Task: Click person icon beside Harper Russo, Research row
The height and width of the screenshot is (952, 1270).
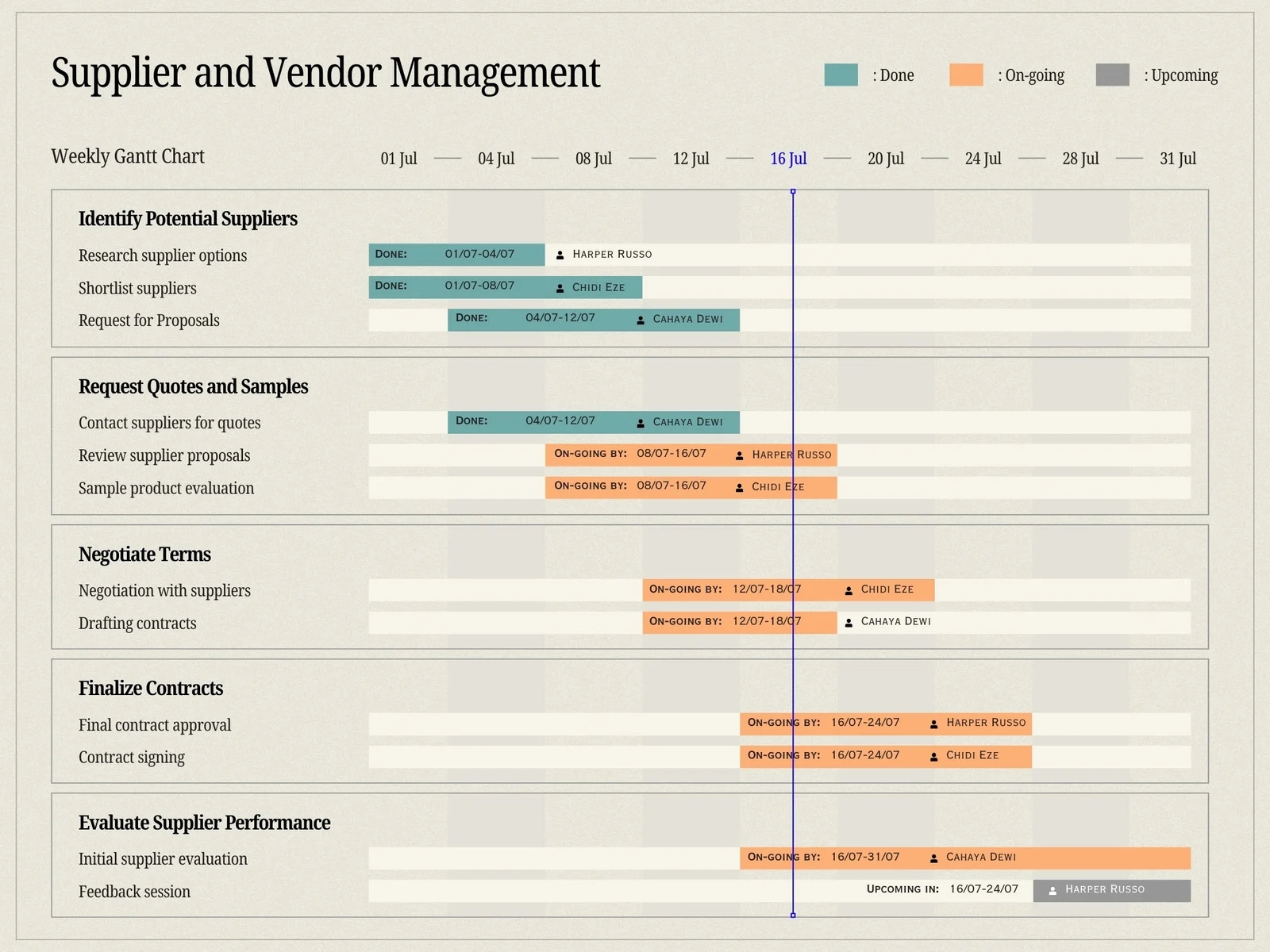Action: point(560,255)
